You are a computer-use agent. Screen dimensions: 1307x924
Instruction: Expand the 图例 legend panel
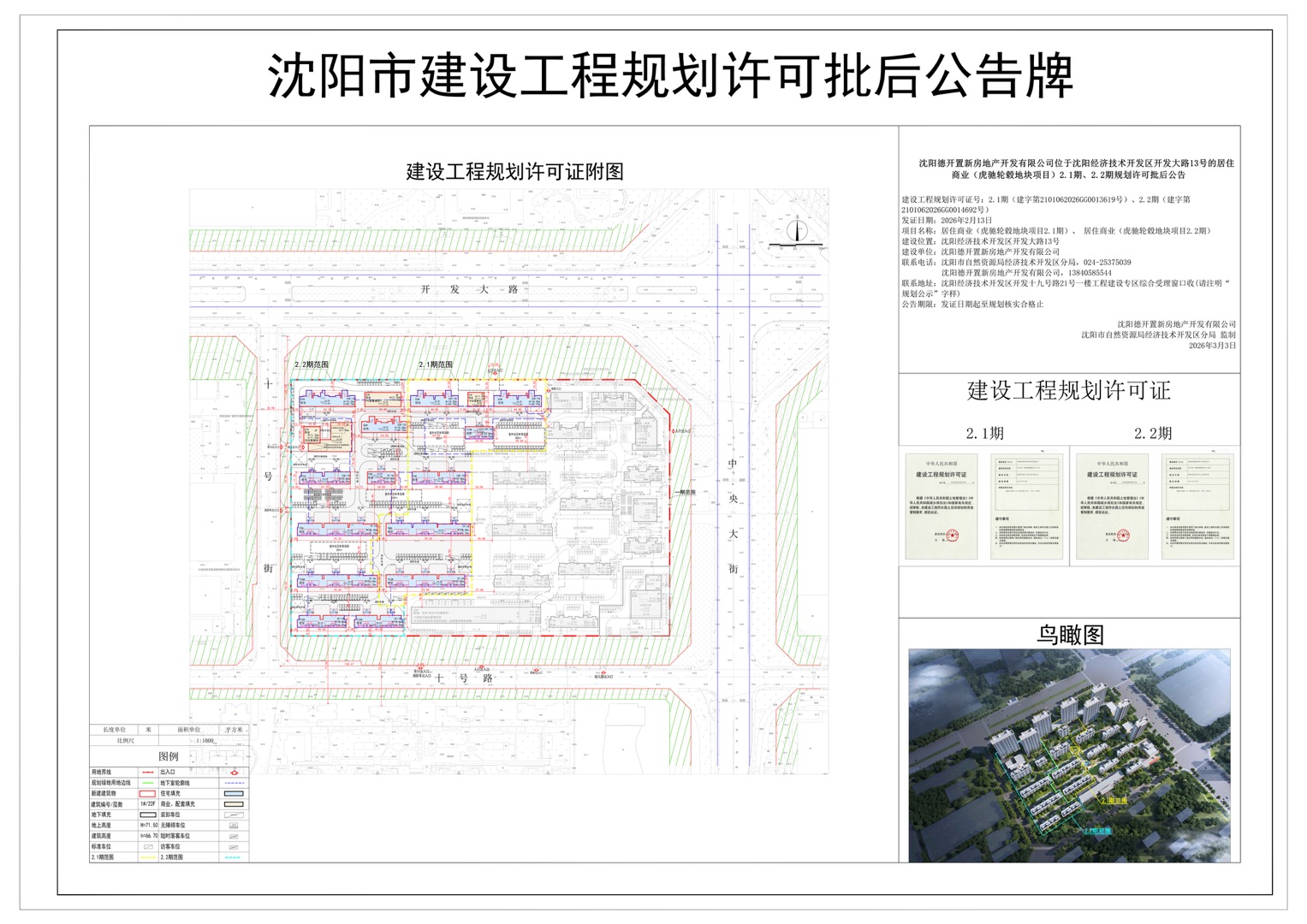tap(169, 755)
